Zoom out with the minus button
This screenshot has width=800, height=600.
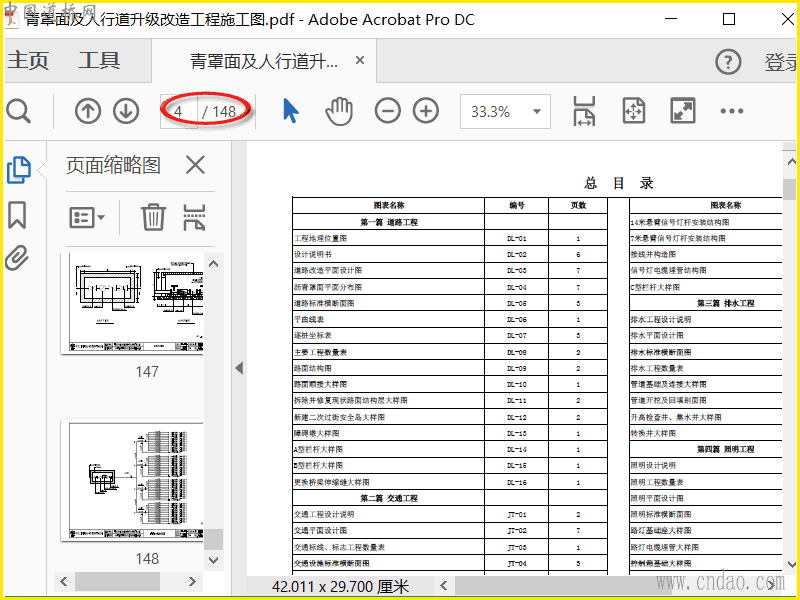tap(387, 111)
